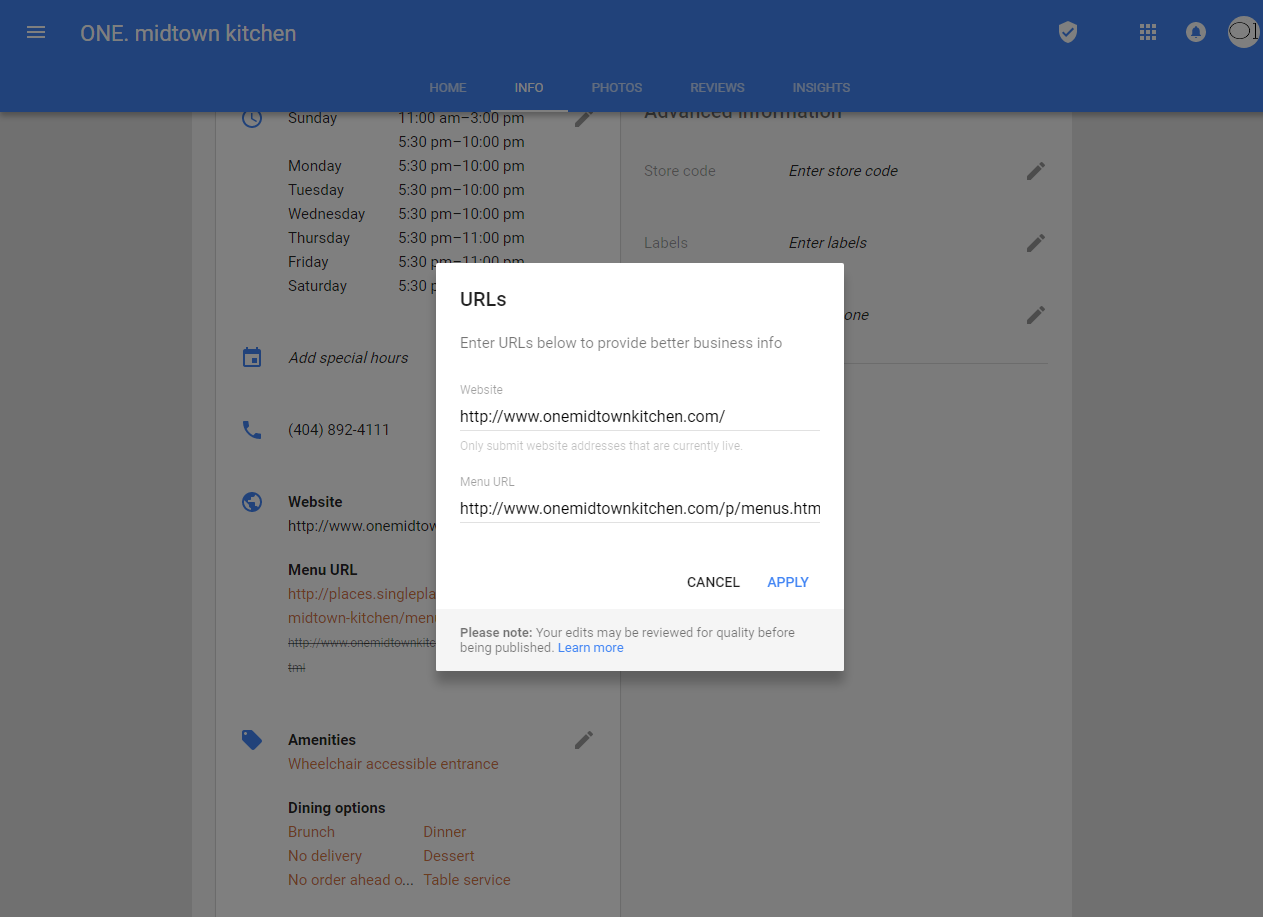1263x917 pixels.
Task: Cancel the URLs dialog
Action: pos(713,582)
